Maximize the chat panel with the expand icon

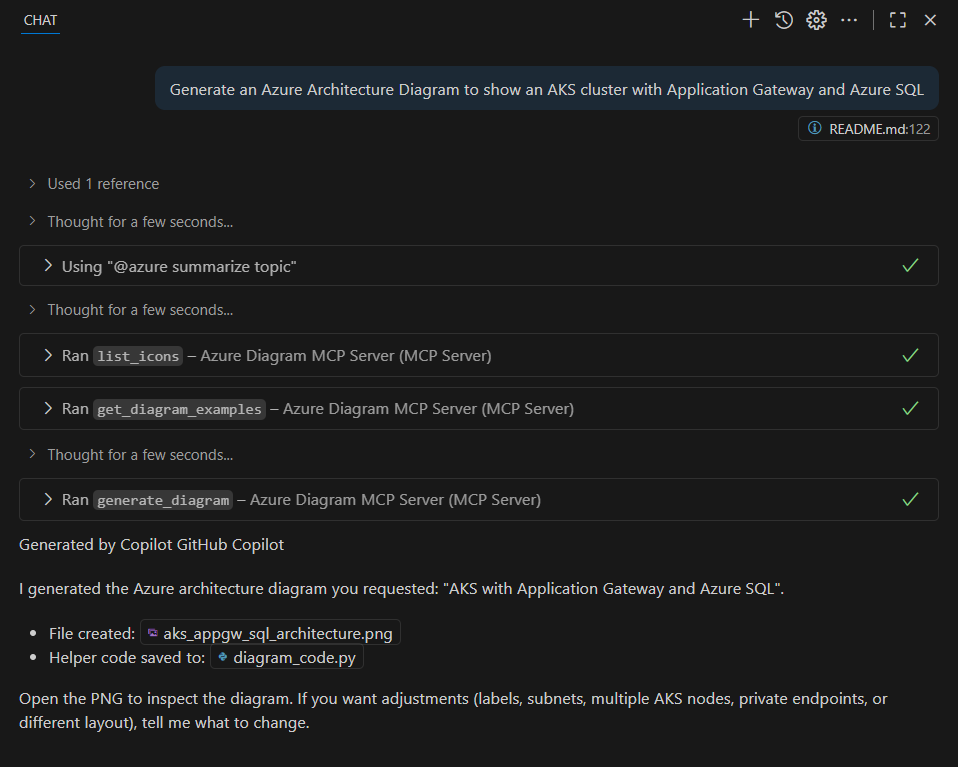point(897,19)
